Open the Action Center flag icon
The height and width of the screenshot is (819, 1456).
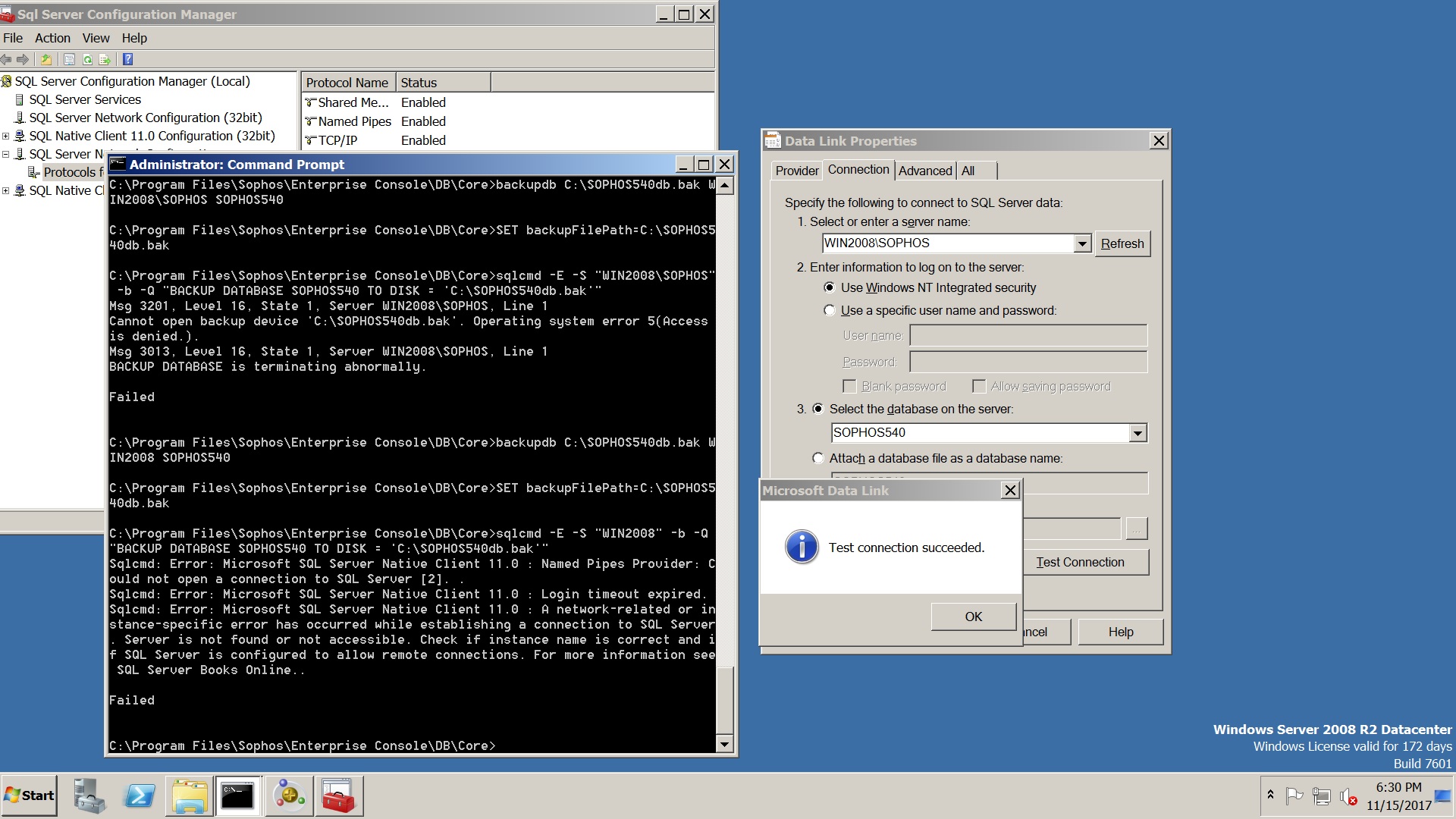(x=1294, y=796)
